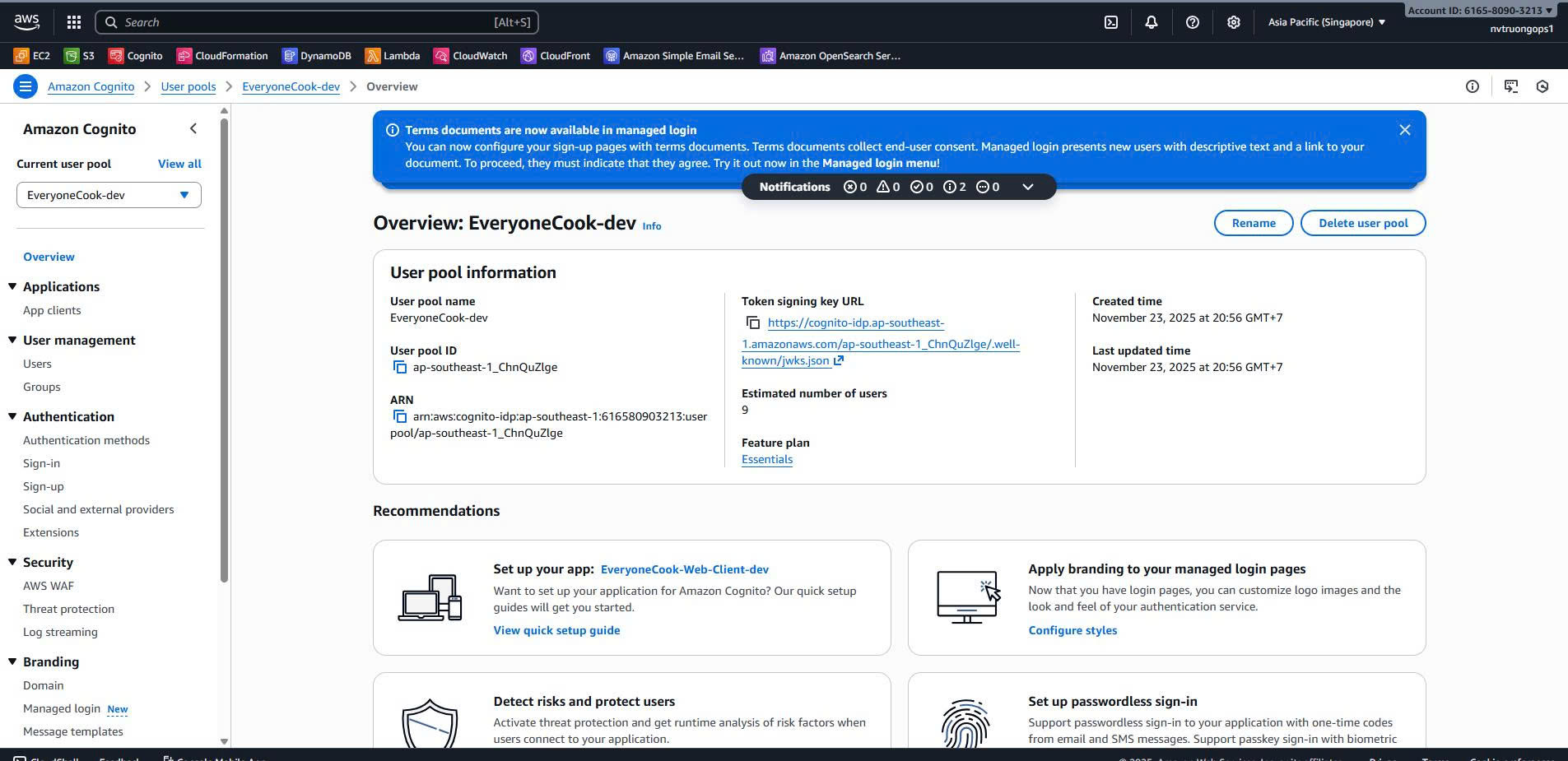Image resolution: width=1568 pixels, height=761 pixels.
Task: Open S3 favorite shortcut
Action: coord(80,56)
